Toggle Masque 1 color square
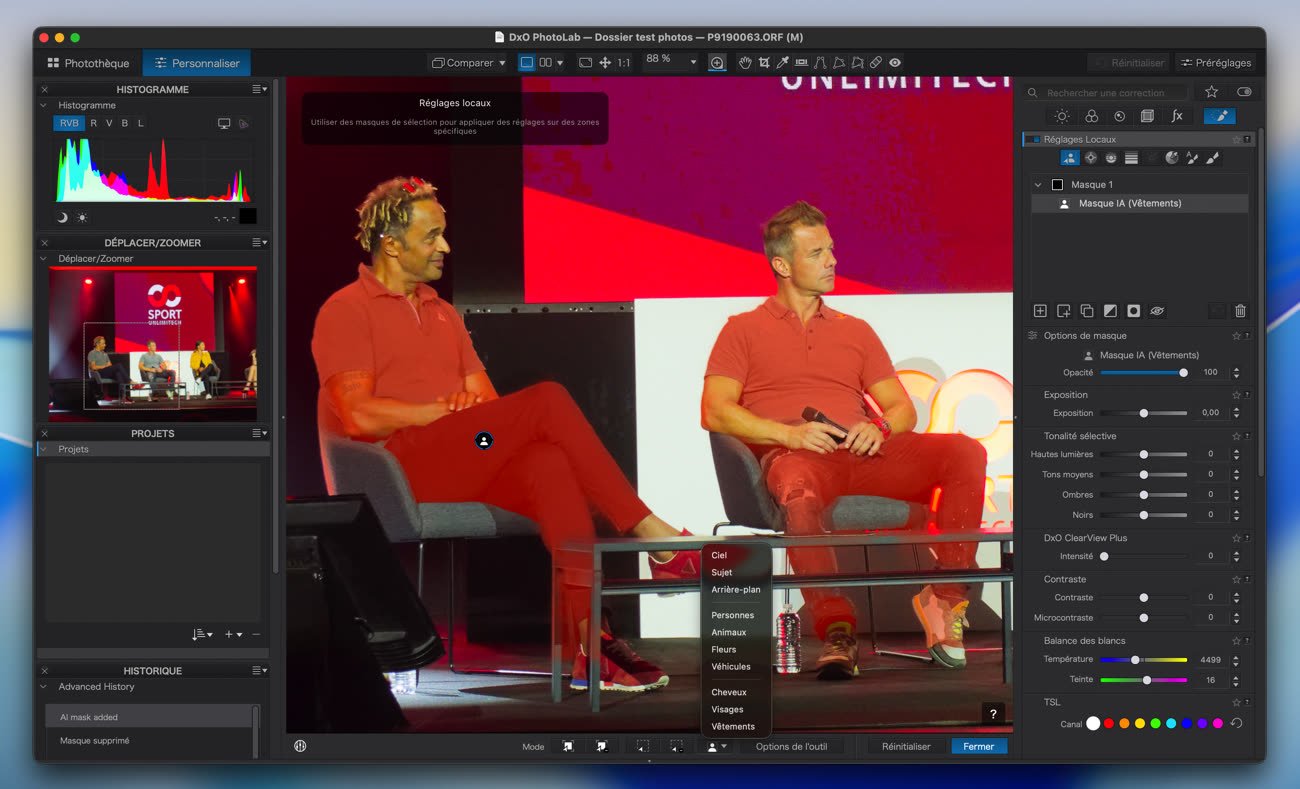The image size is (1300, 789). point(1057,184)
